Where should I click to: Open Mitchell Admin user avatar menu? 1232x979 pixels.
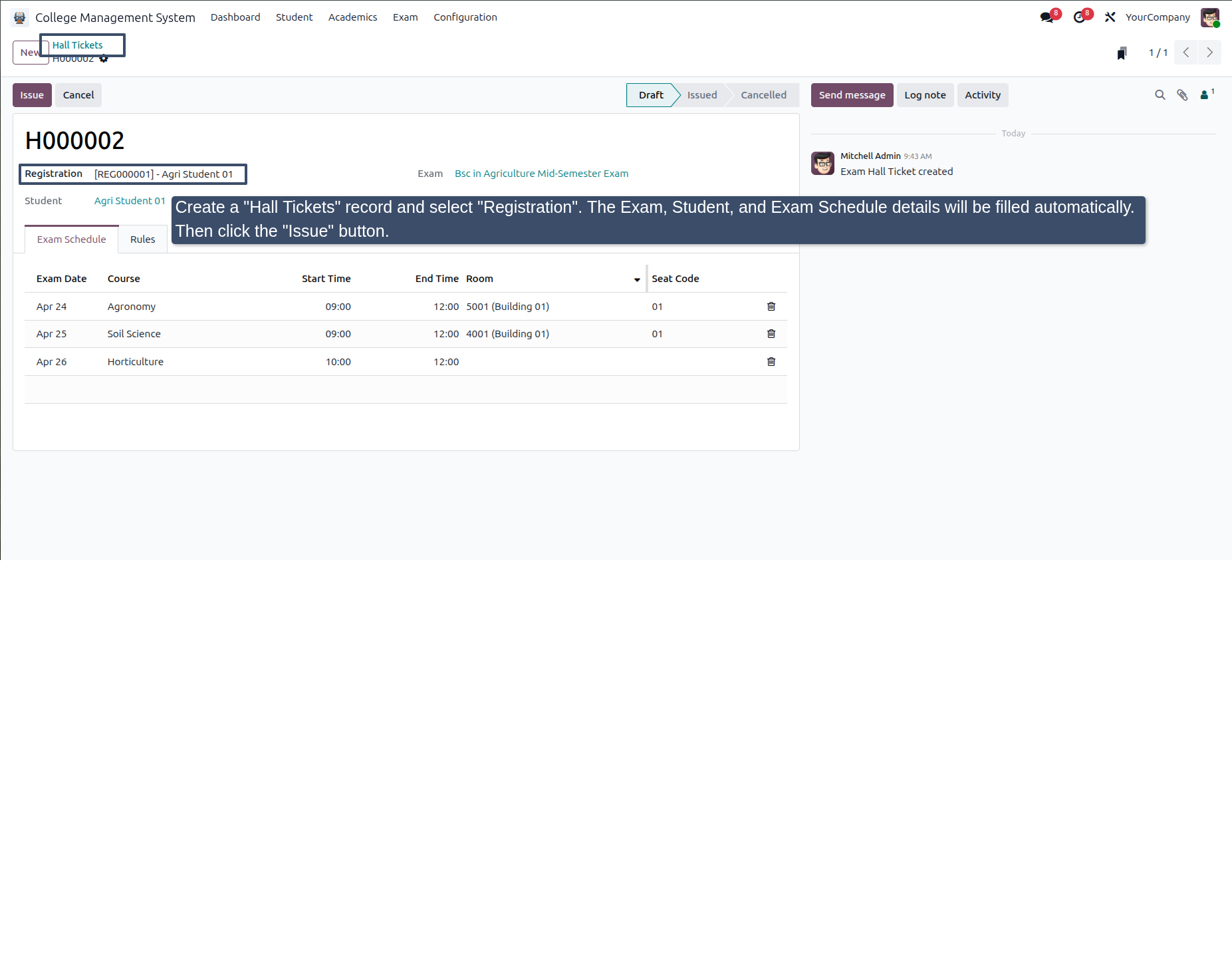1209,17
